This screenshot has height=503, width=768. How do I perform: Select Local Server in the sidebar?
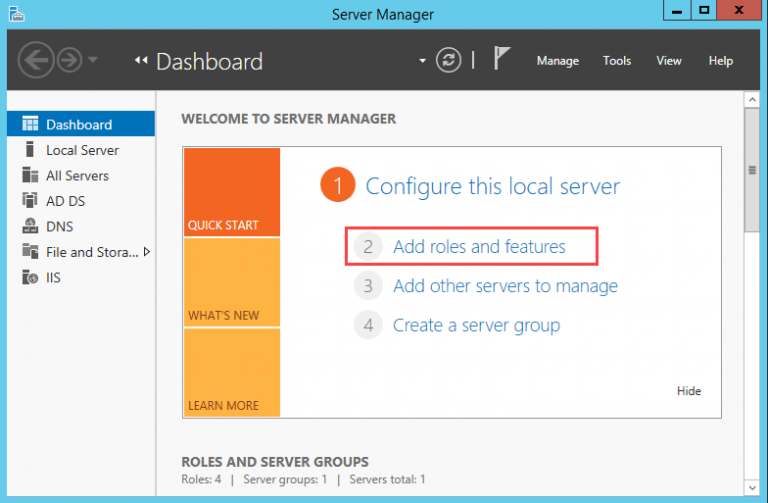[x=81, y=150]
